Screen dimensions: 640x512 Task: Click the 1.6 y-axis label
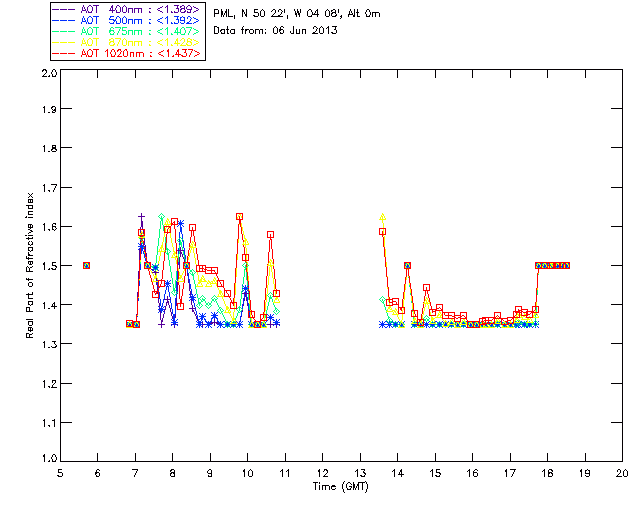click(49, 227)
